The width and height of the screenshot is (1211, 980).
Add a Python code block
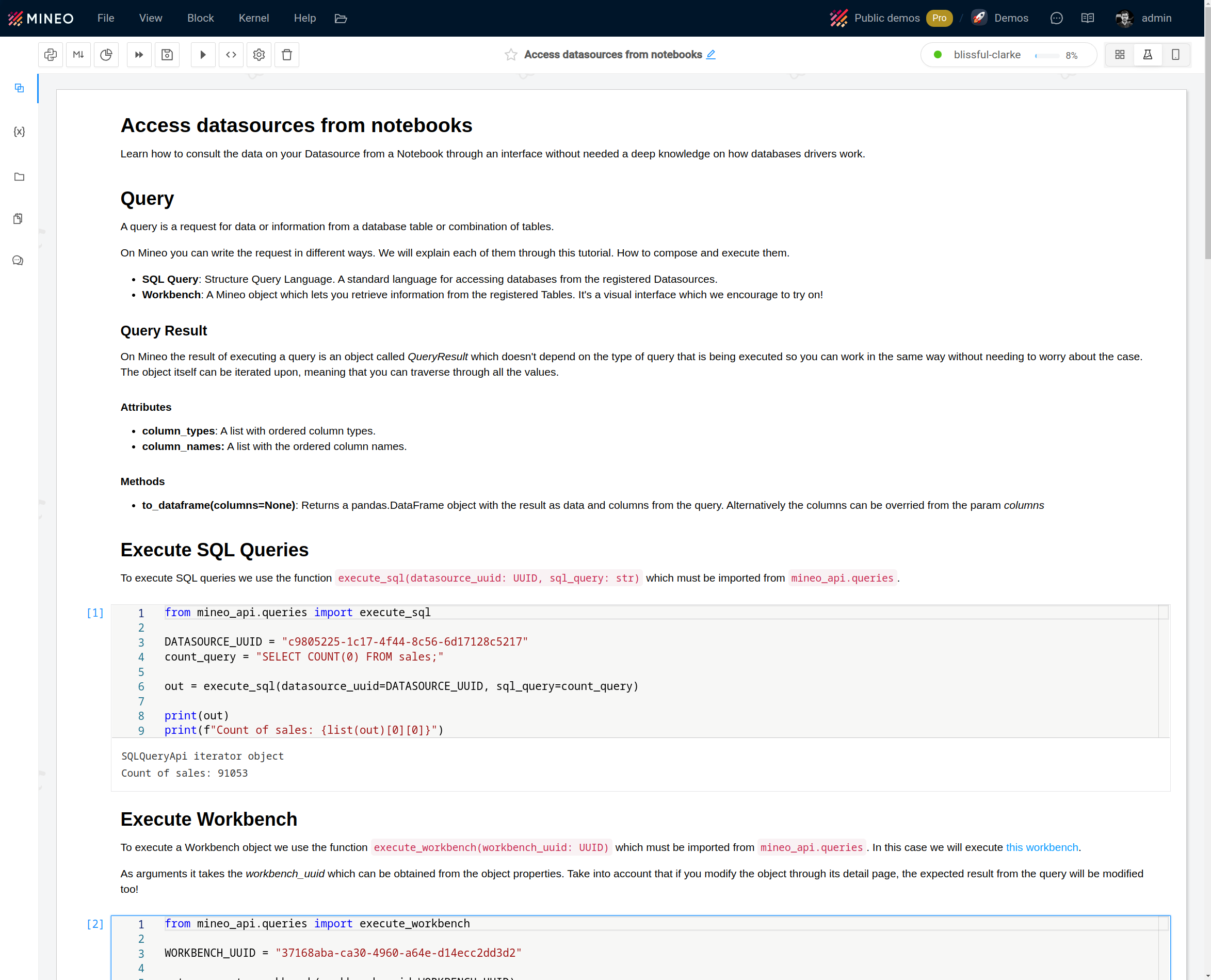pos(50,55)
